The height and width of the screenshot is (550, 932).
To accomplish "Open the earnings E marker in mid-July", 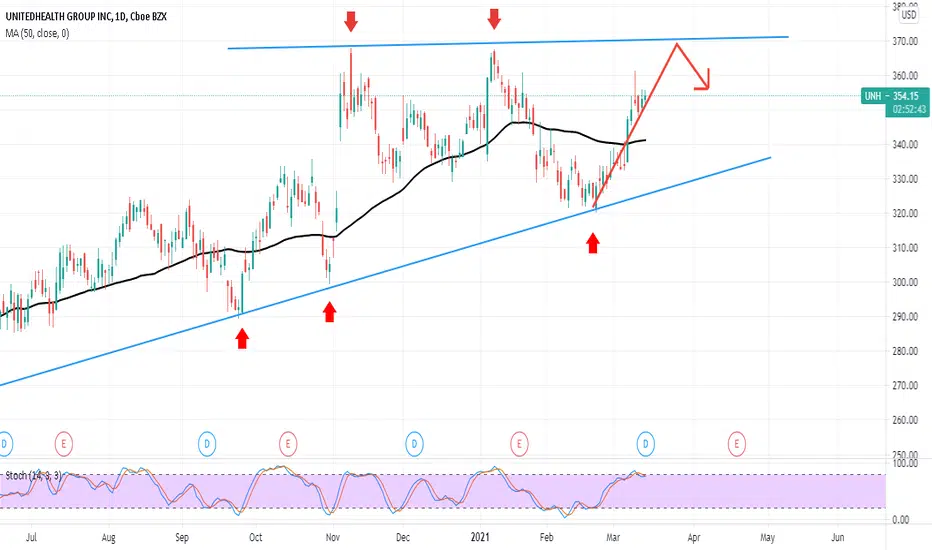I will (64, 444).
